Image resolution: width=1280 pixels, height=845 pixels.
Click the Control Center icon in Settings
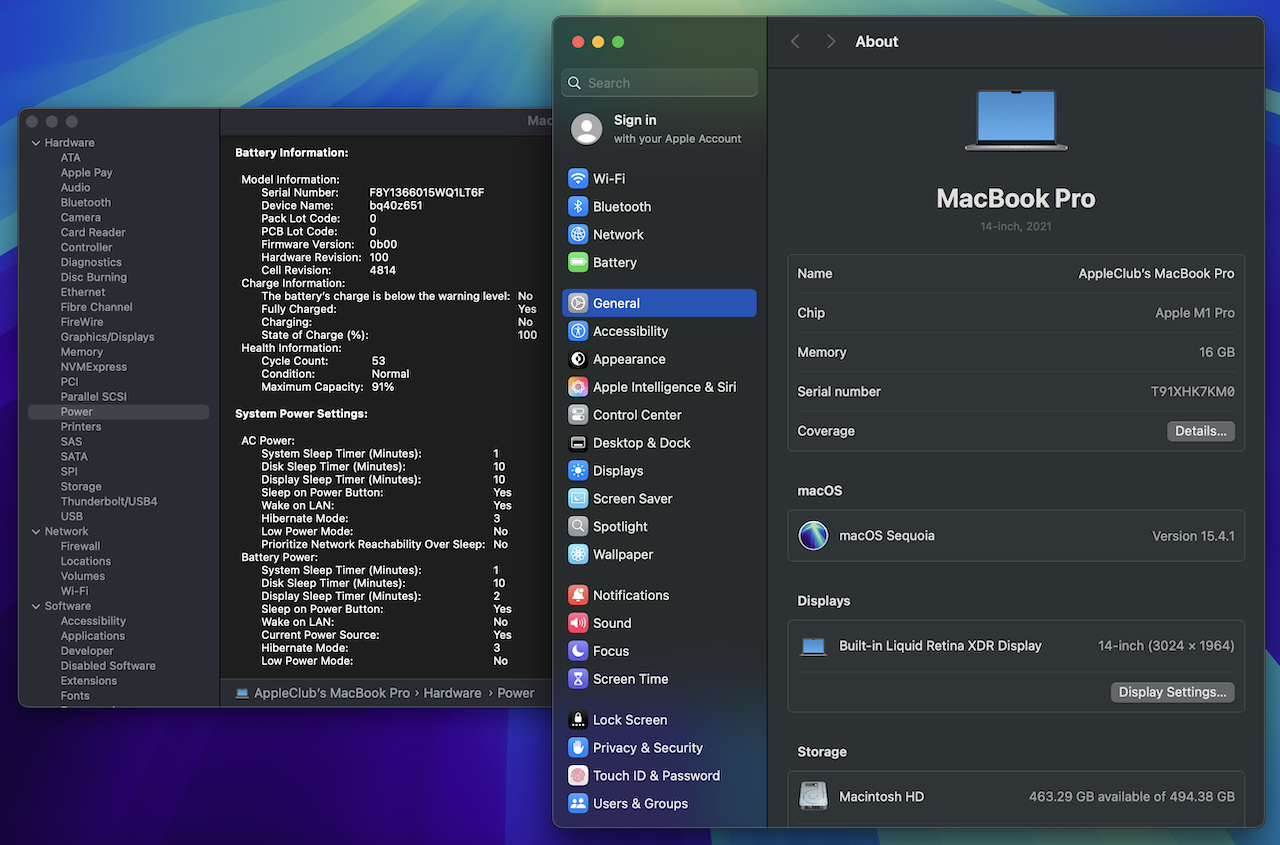(578, 415)
